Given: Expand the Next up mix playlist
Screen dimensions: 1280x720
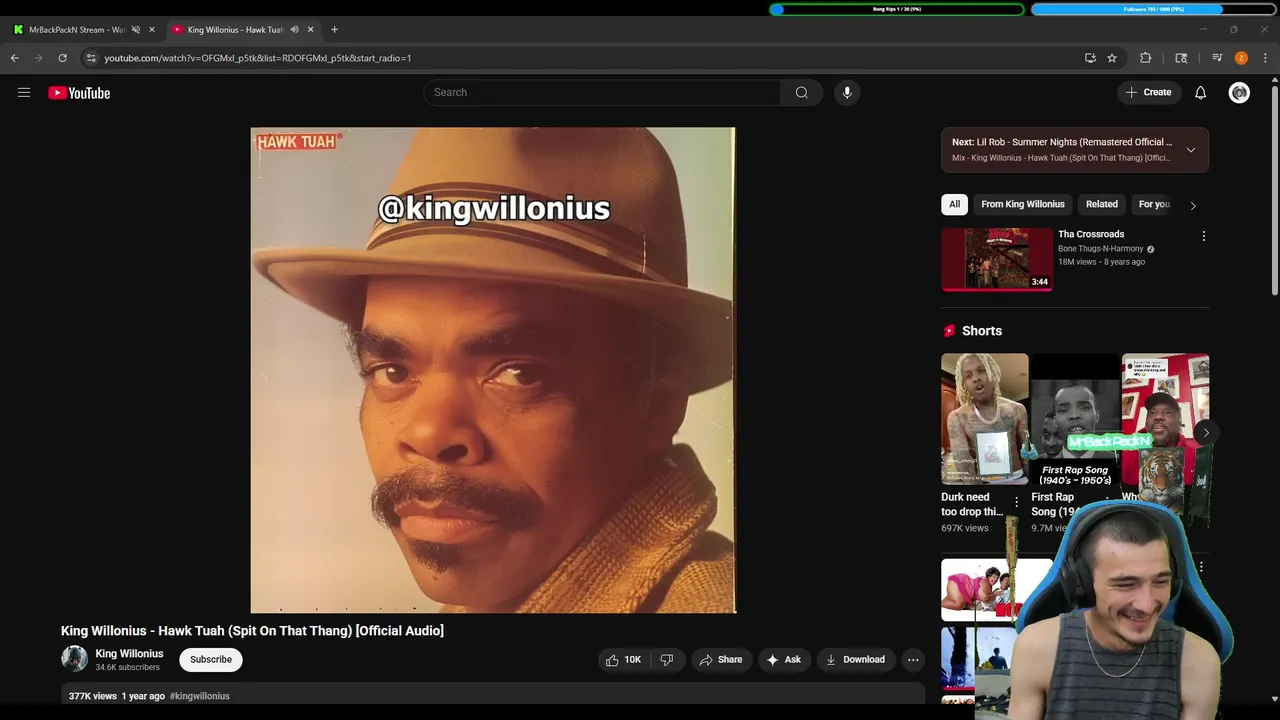Looking at the screenshot, I should click(x=1190, y=150).
